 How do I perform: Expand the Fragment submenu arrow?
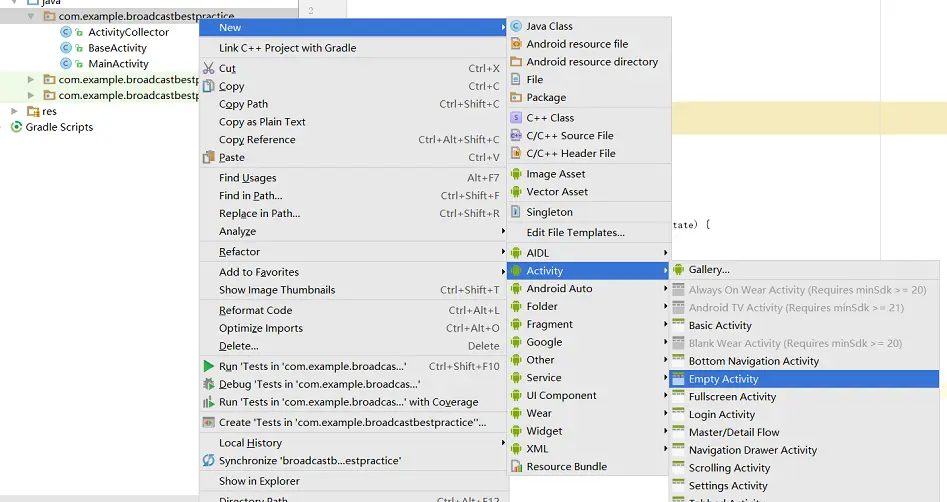click(665, 324)
